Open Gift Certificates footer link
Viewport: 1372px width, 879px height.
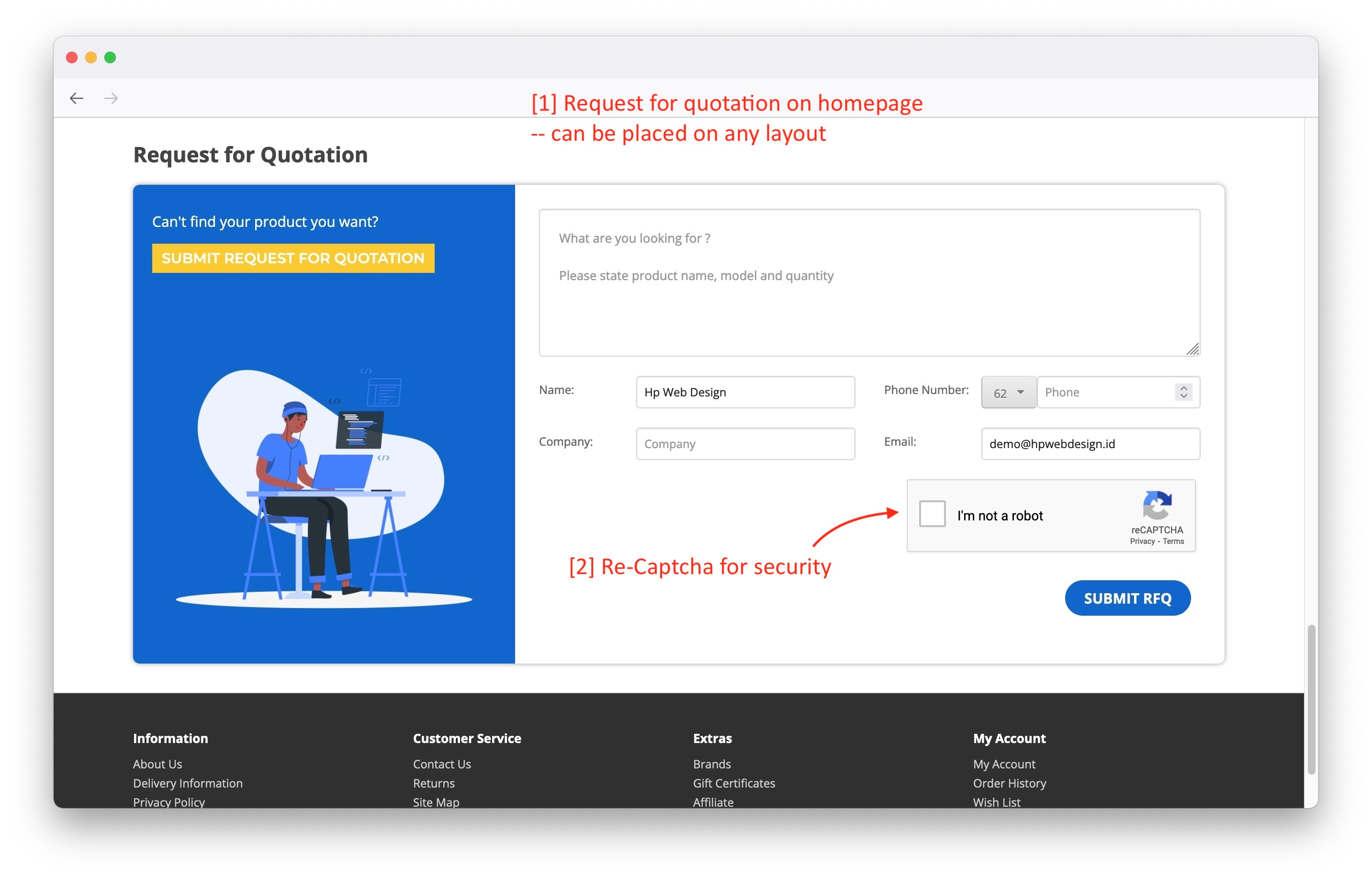point(734,784)
